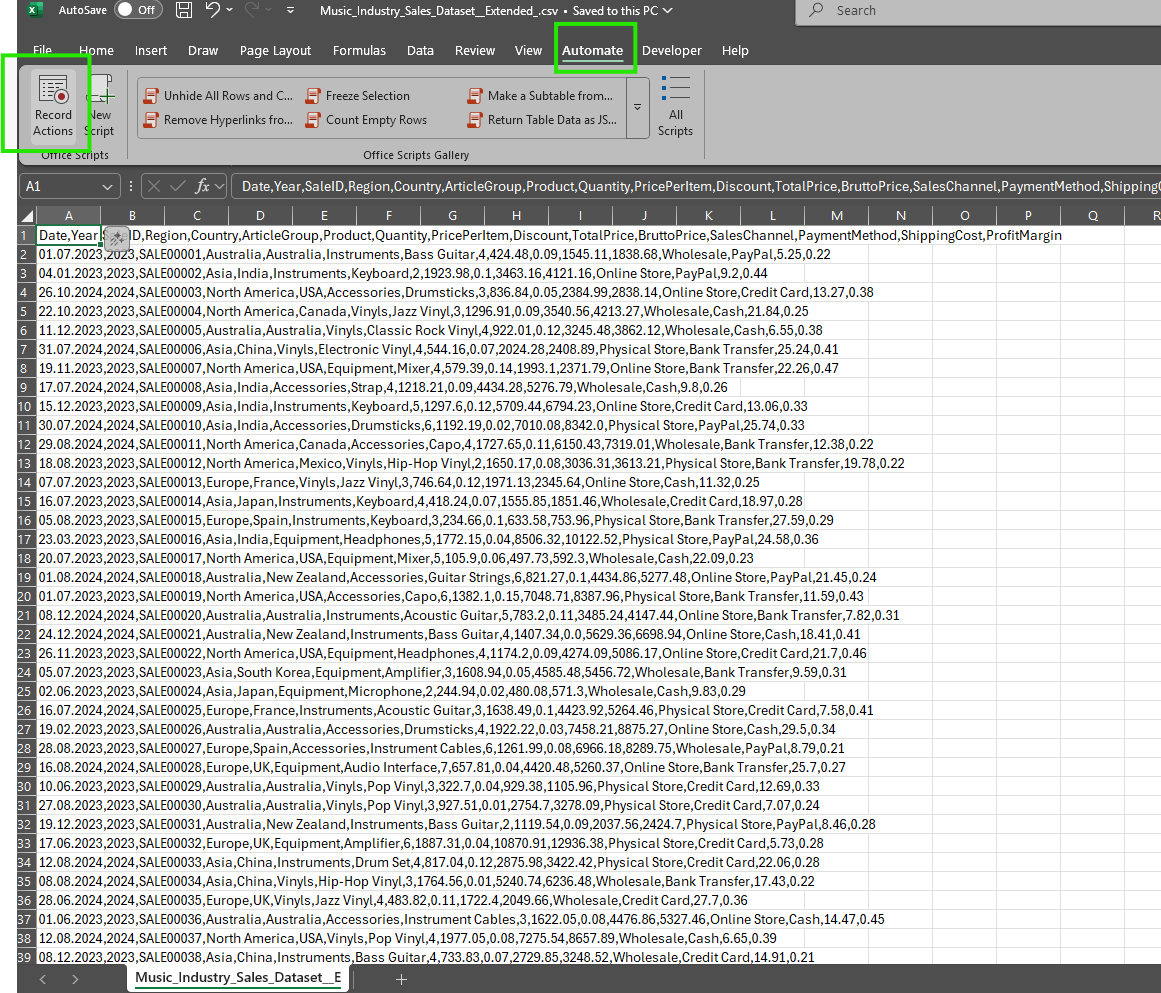The height and width of the screenshot is (993, 1161).
Task: Run Remove Hyperlinks script
Action: point(218,120)
